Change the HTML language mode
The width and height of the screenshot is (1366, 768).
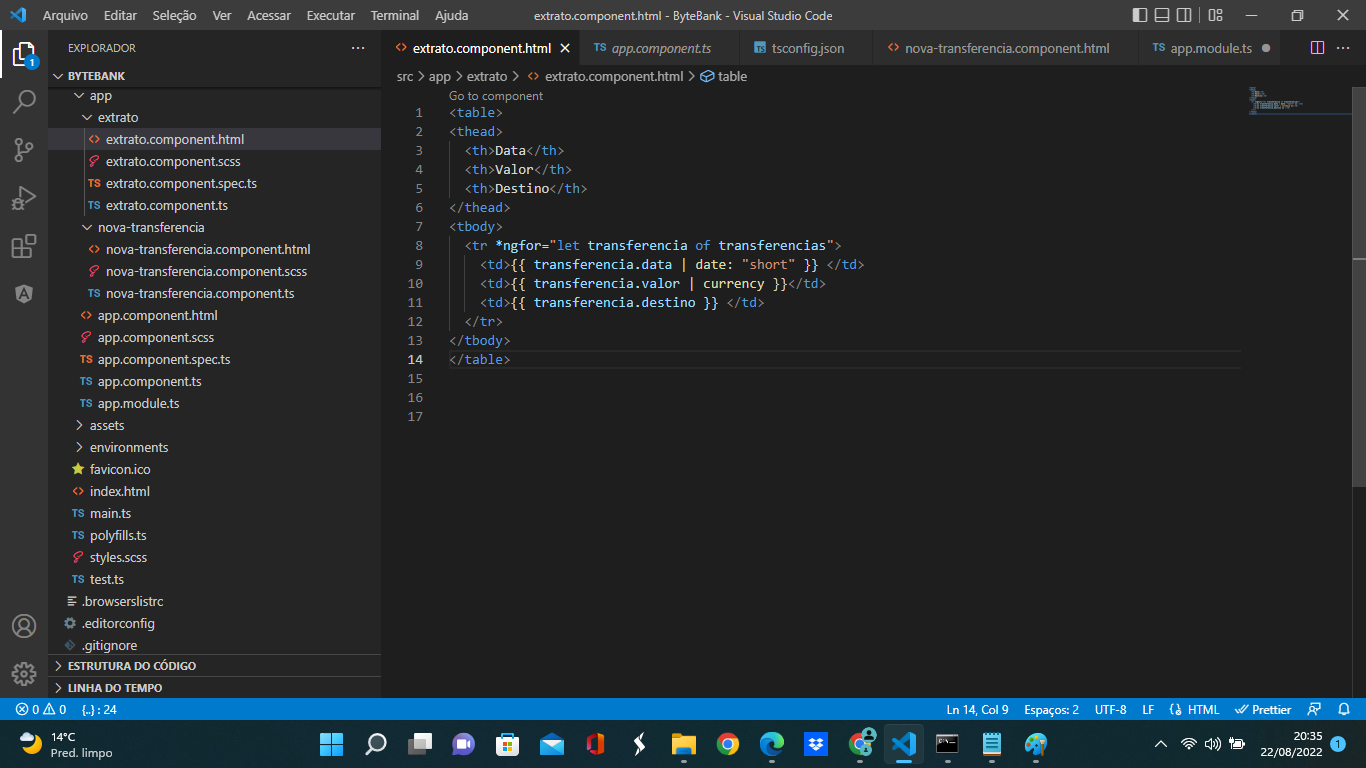tap(1194, 710)
